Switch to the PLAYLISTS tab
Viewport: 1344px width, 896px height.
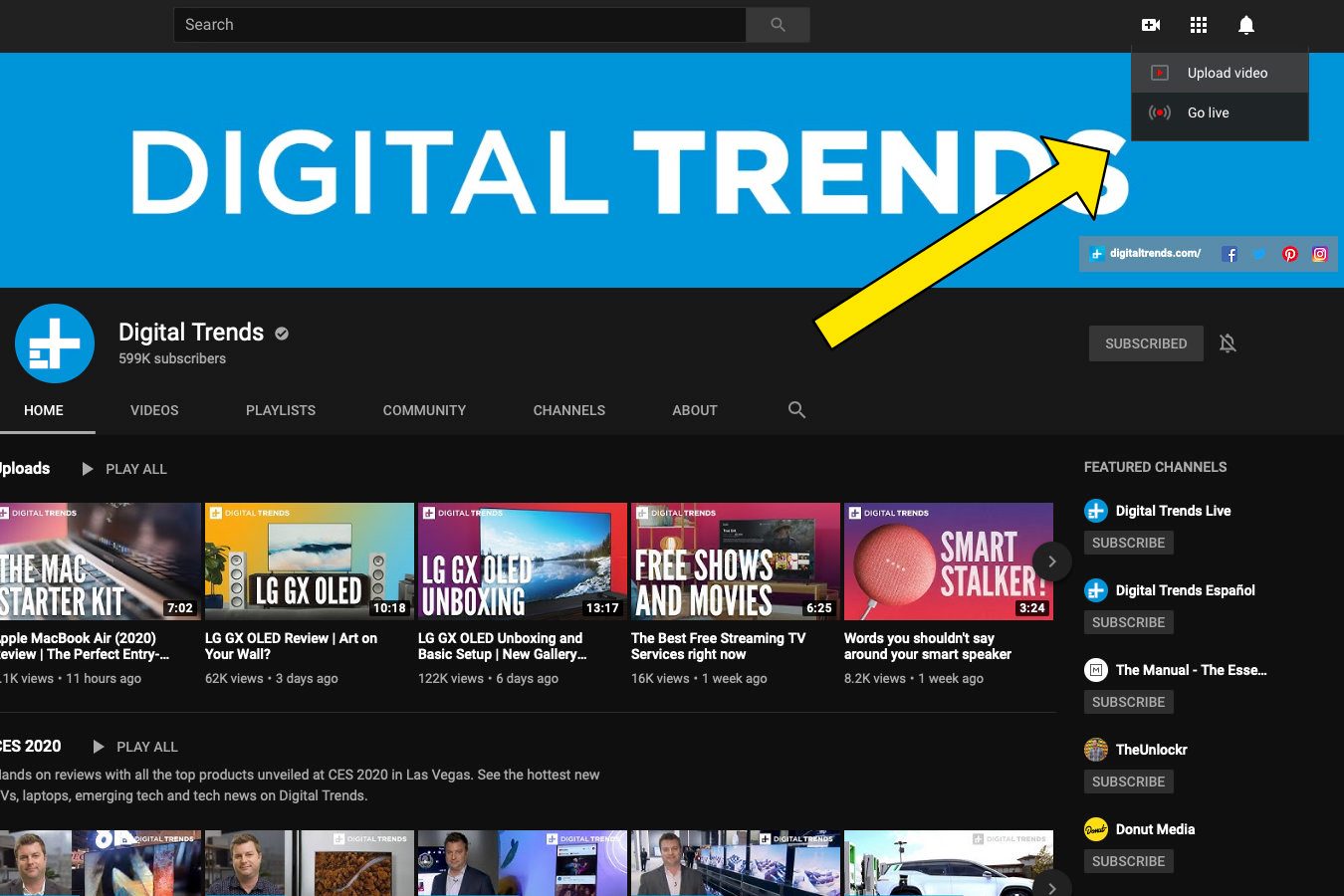[281, 410]
